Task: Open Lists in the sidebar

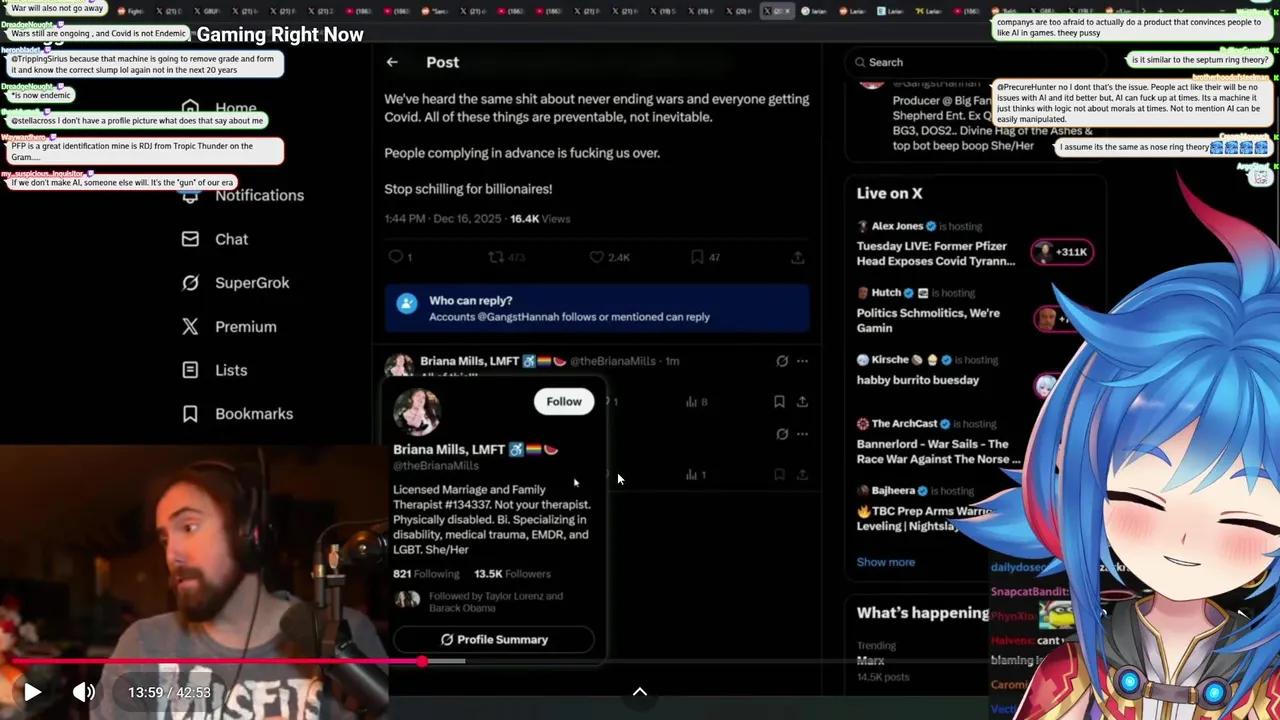Action: coord(214,370)
